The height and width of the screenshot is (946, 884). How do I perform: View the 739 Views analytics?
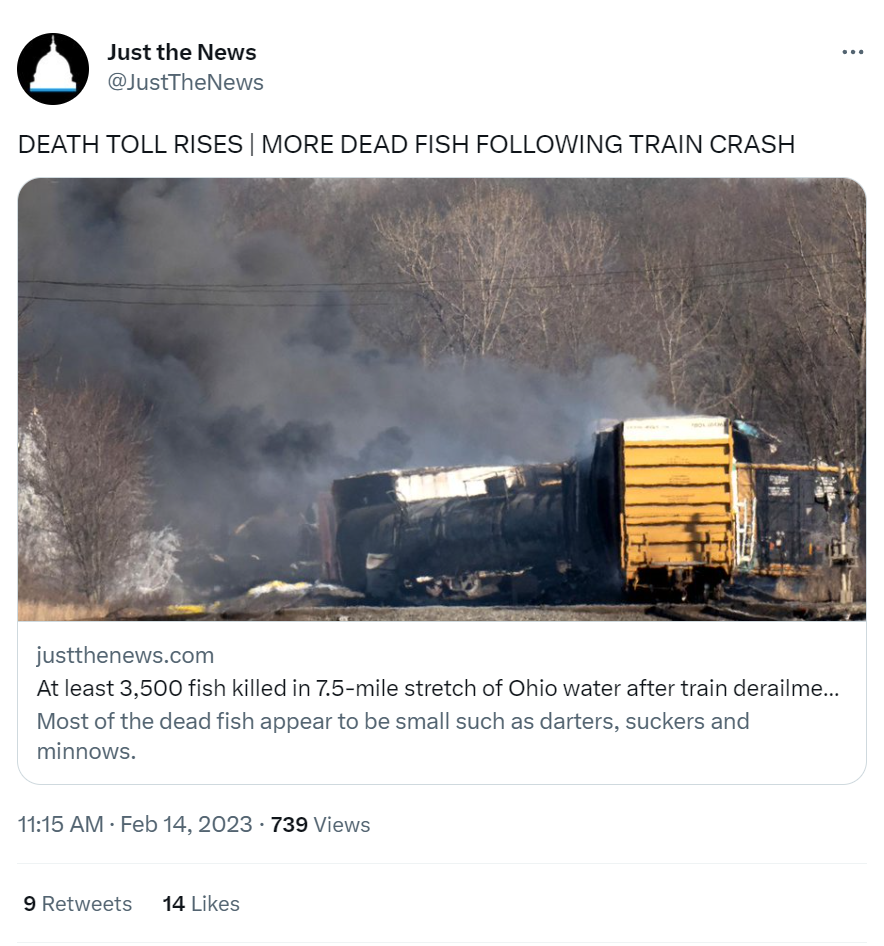tap(320, 824)
